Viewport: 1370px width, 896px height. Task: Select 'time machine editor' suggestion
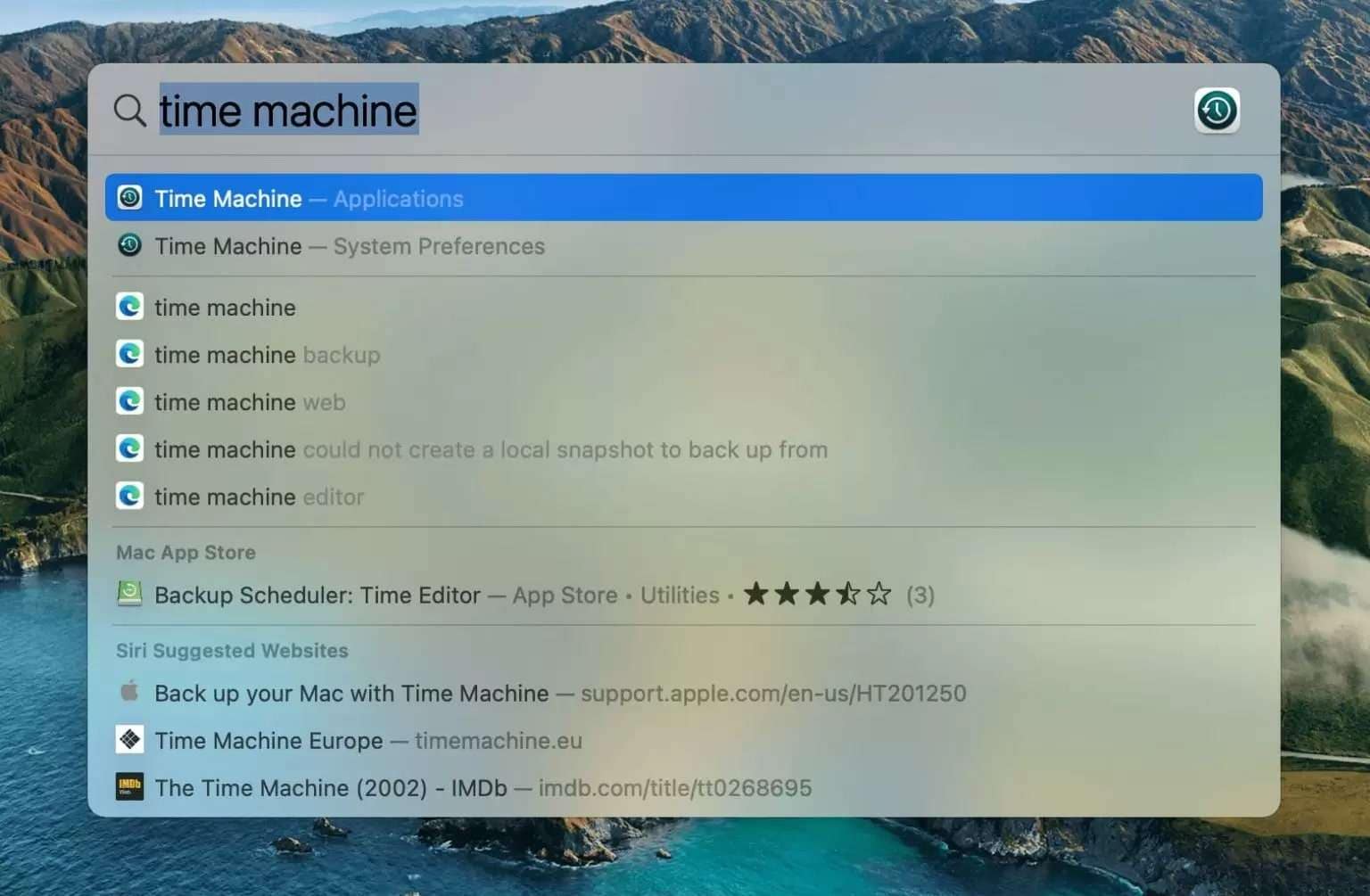683,497
